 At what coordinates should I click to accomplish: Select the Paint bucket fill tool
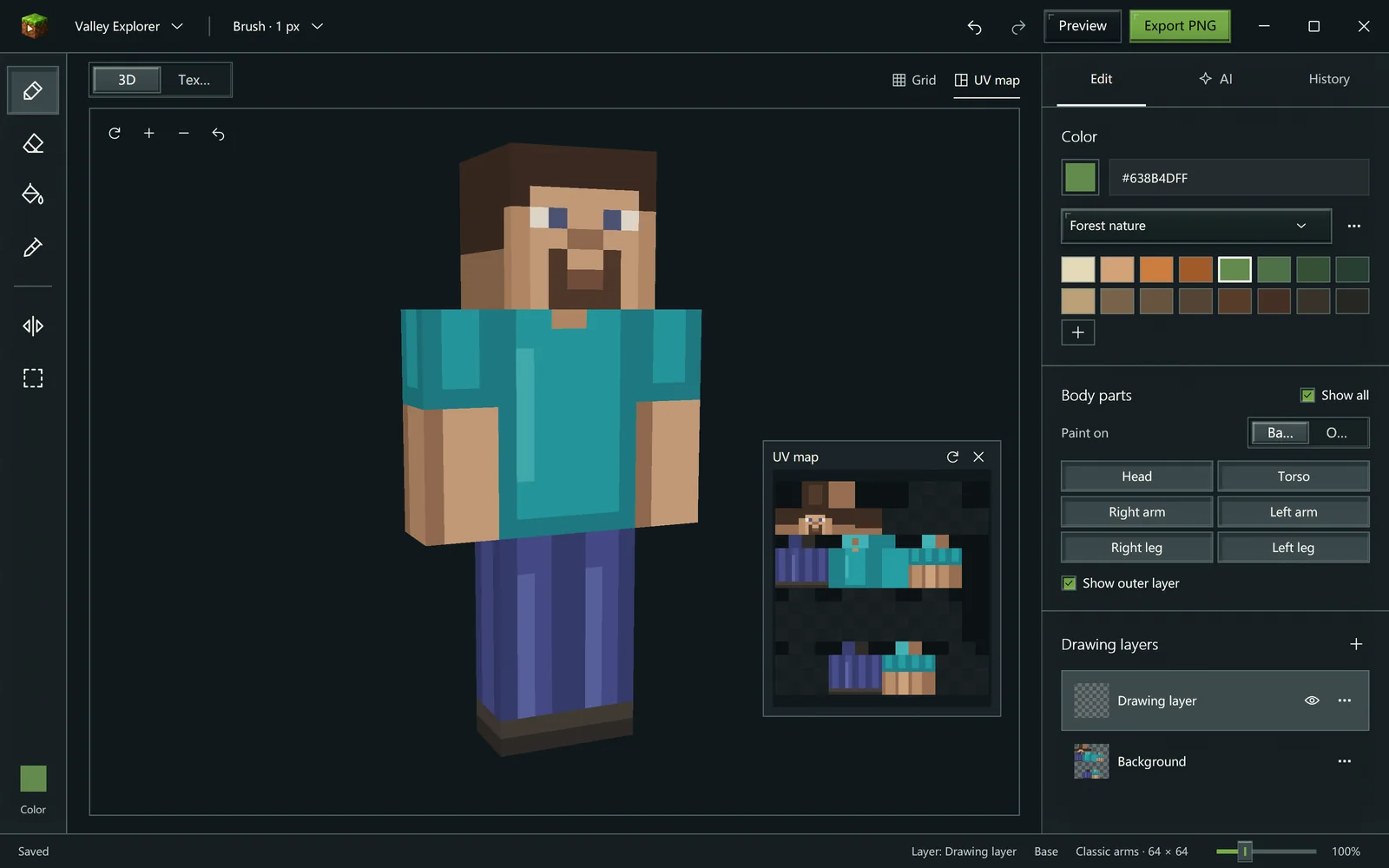(x=33, y=194)
